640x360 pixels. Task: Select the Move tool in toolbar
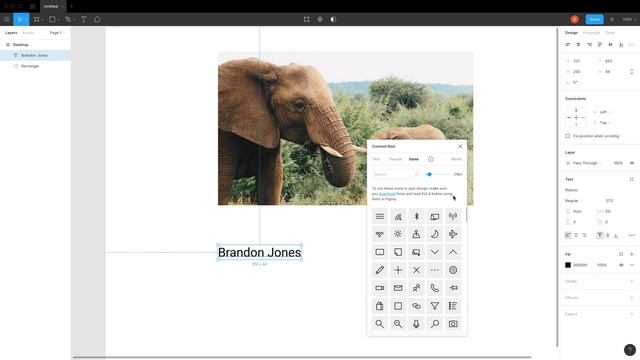point(20,19)
